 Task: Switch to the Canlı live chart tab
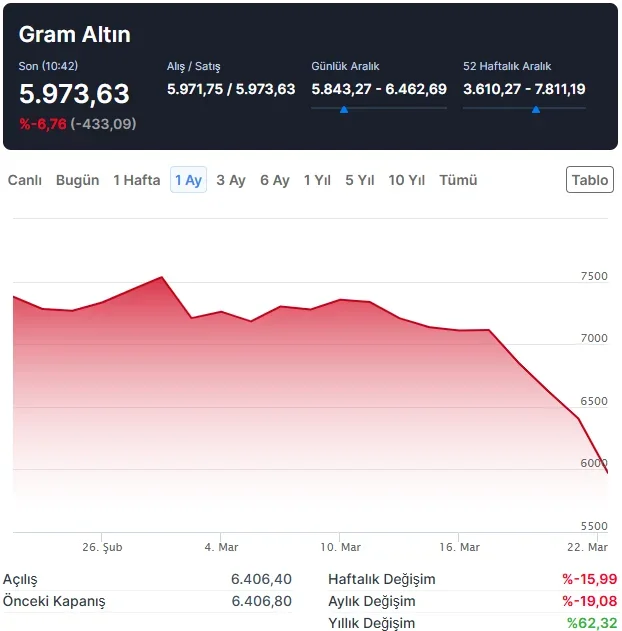click(x=25, y=180)
